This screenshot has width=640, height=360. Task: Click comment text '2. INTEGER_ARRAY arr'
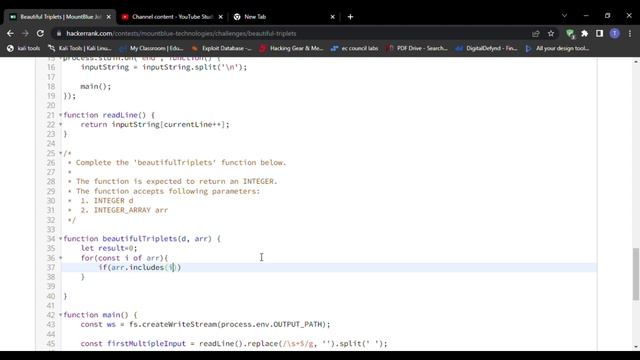pyautogui.click(x=124, y=210)
